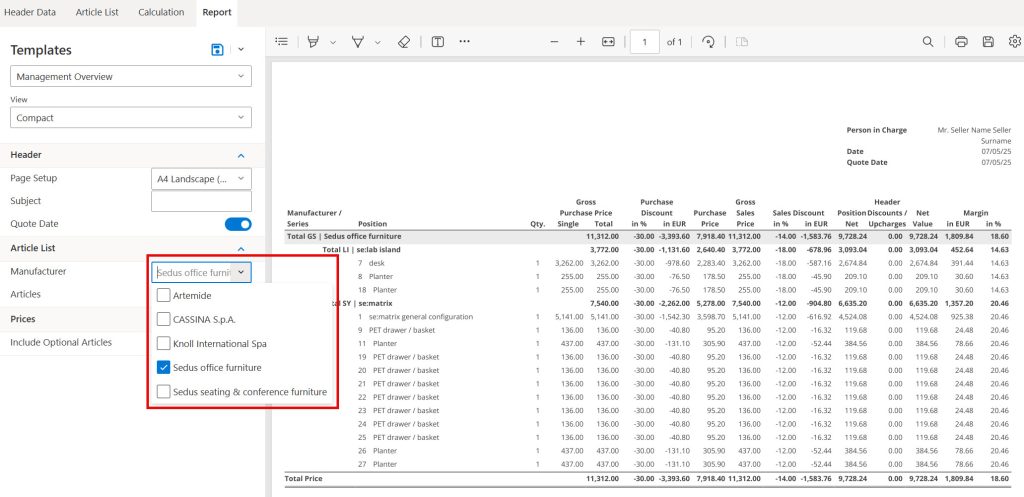This screenshot has width=1024, height=497.
Task: Open the print report icon
Action: 961,42
